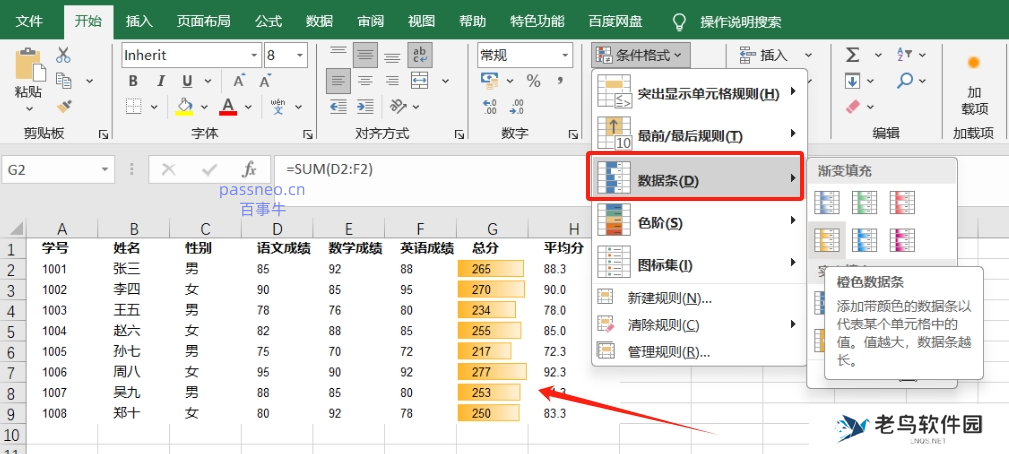Click 新建规则 in the menu
This screenshot has width=1009, height=454.
click(668, 298)
